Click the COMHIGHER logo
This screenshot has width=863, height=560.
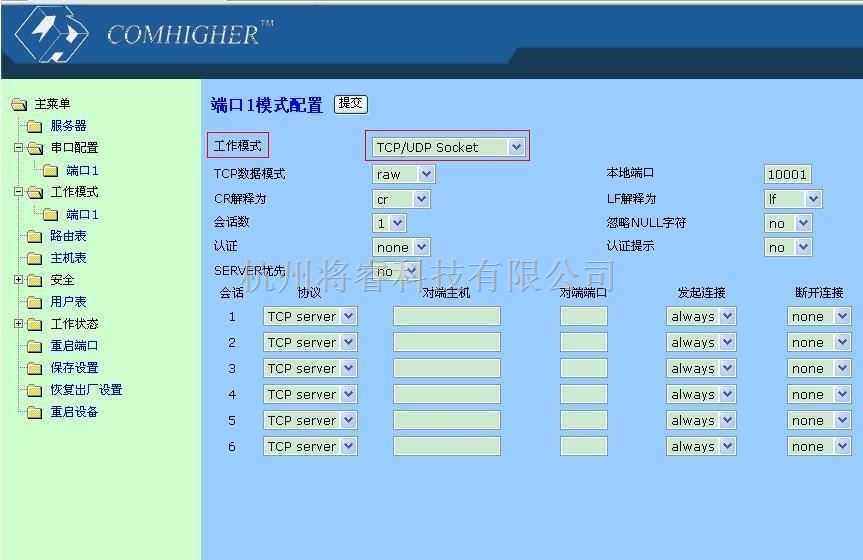144,34
